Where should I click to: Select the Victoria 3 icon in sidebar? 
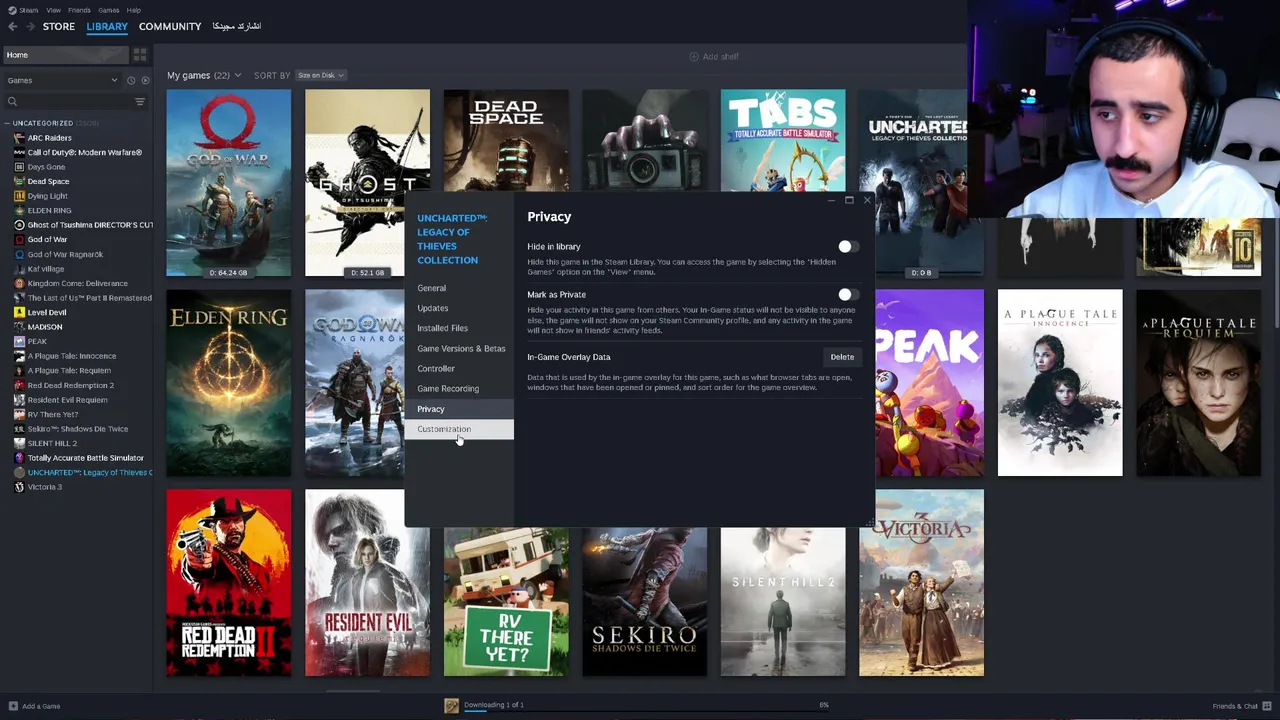tap(19, 487)
